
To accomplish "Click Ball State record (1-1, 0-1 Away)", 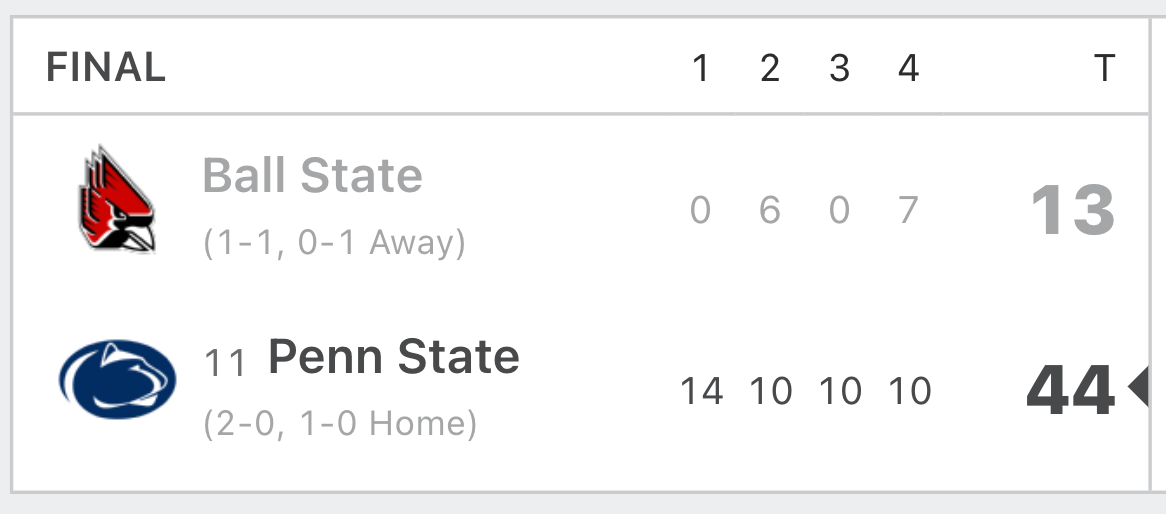I will pyautogui.click(x=334, y=242).
